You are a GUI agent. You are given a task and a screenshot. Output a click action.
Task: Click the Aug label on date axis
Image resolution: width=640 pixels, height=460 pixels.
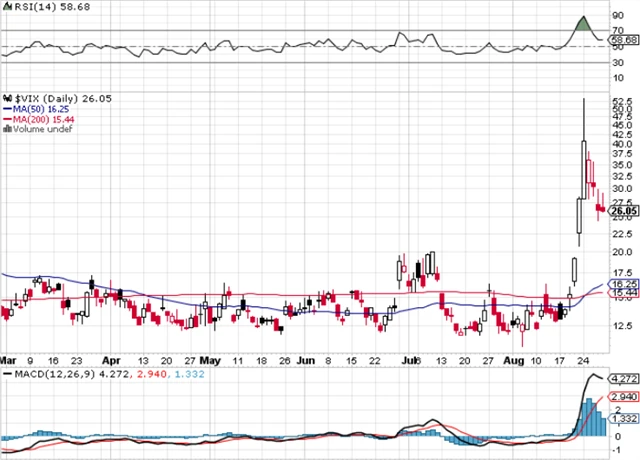pos(513,358)
